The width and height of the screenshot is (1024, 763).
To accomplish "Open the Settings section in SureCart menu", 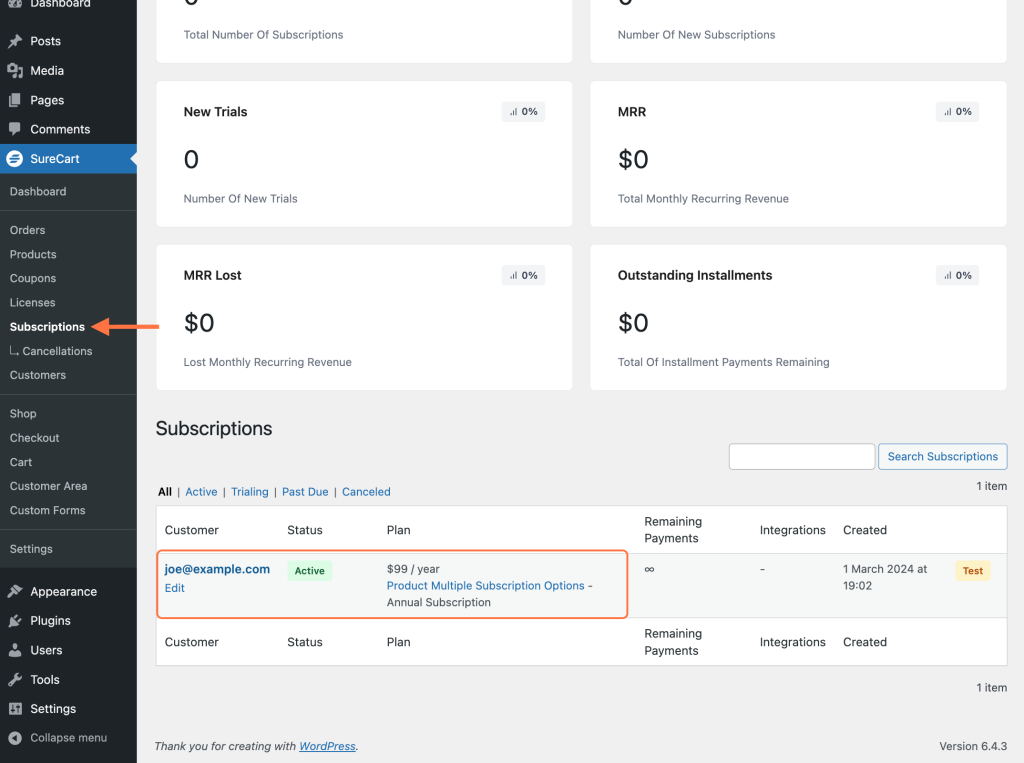I will click(x=31, y=548).
